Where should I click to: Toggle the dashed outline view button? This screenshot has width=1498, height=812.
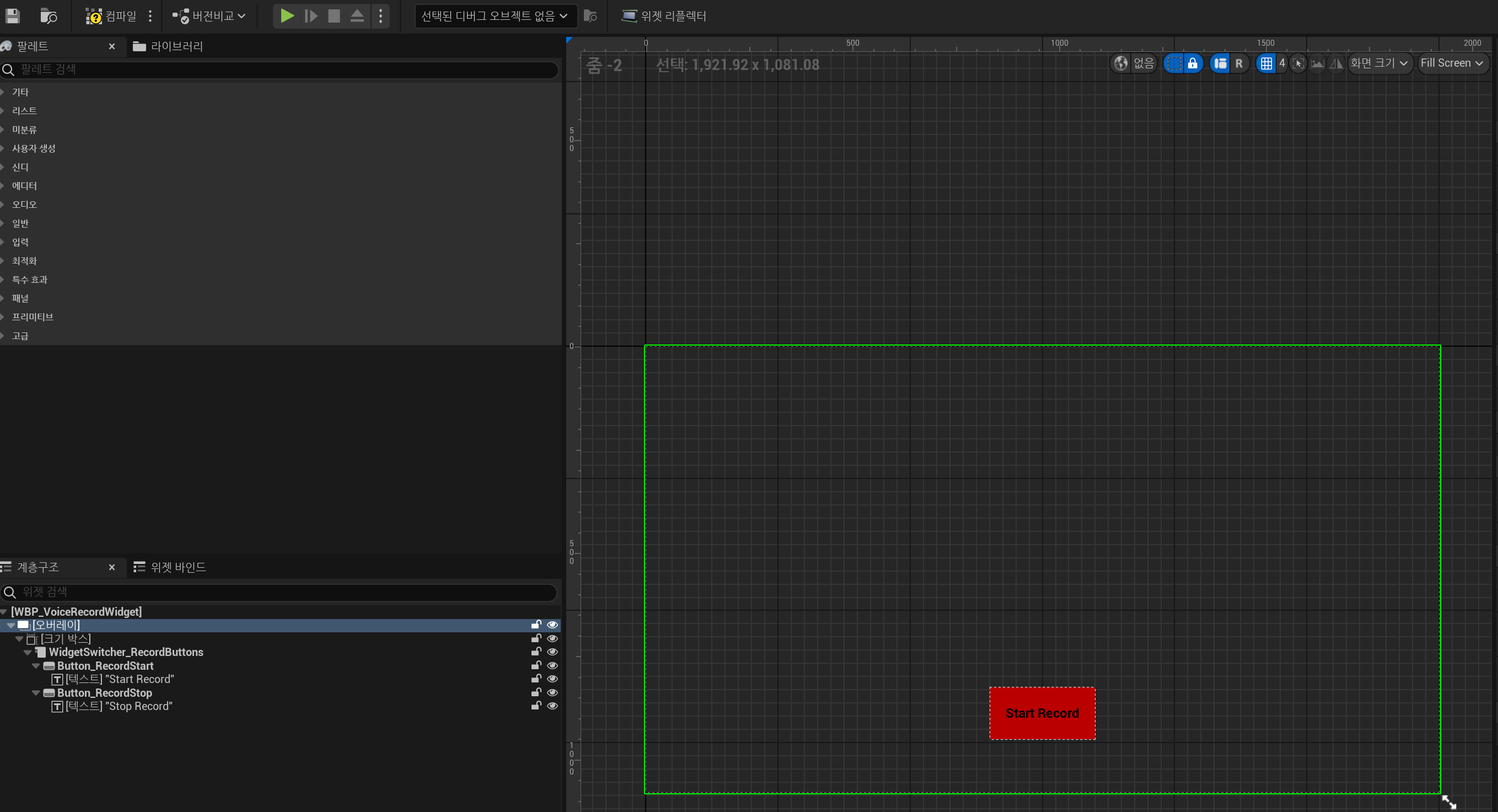point(1174,63)
